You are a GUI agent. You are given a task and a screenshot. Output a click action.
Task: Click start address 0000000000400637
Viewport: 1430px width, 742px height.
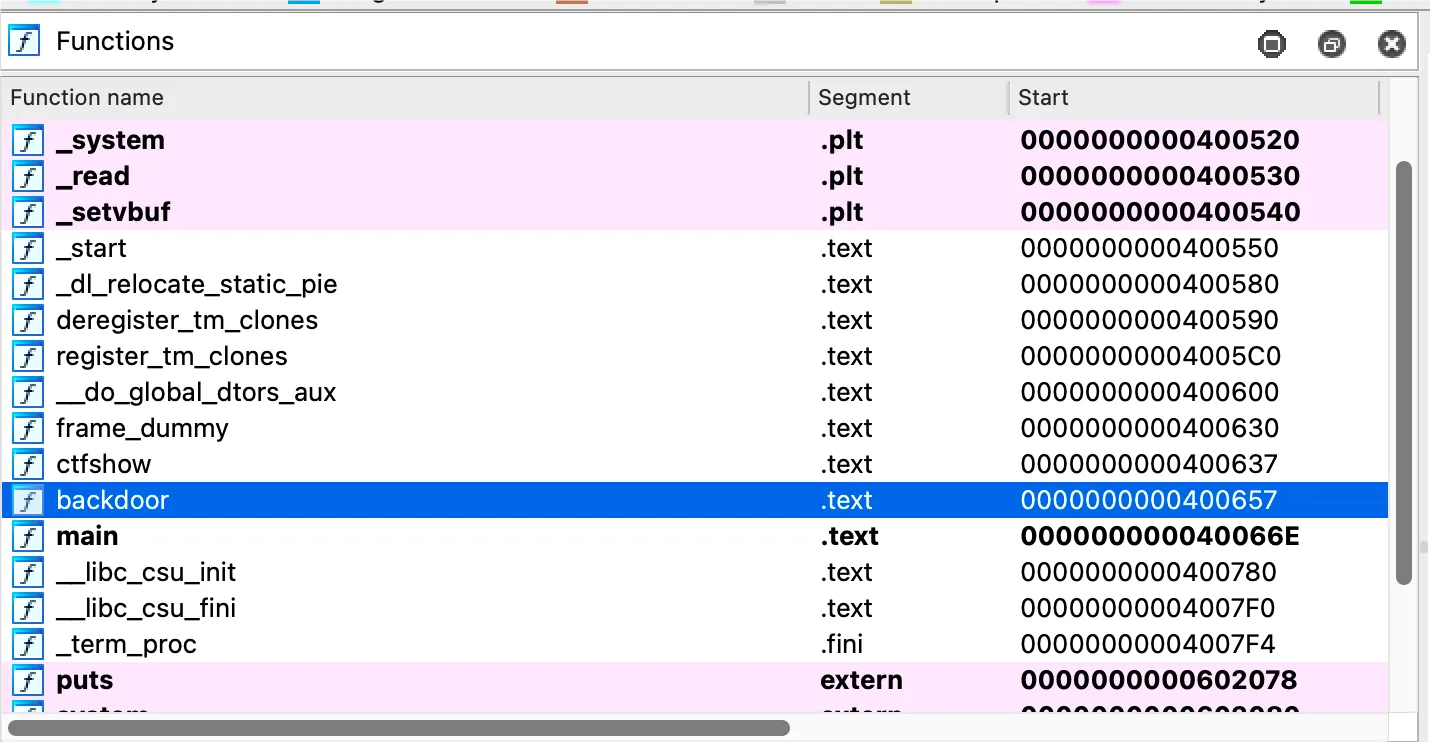1149,465
